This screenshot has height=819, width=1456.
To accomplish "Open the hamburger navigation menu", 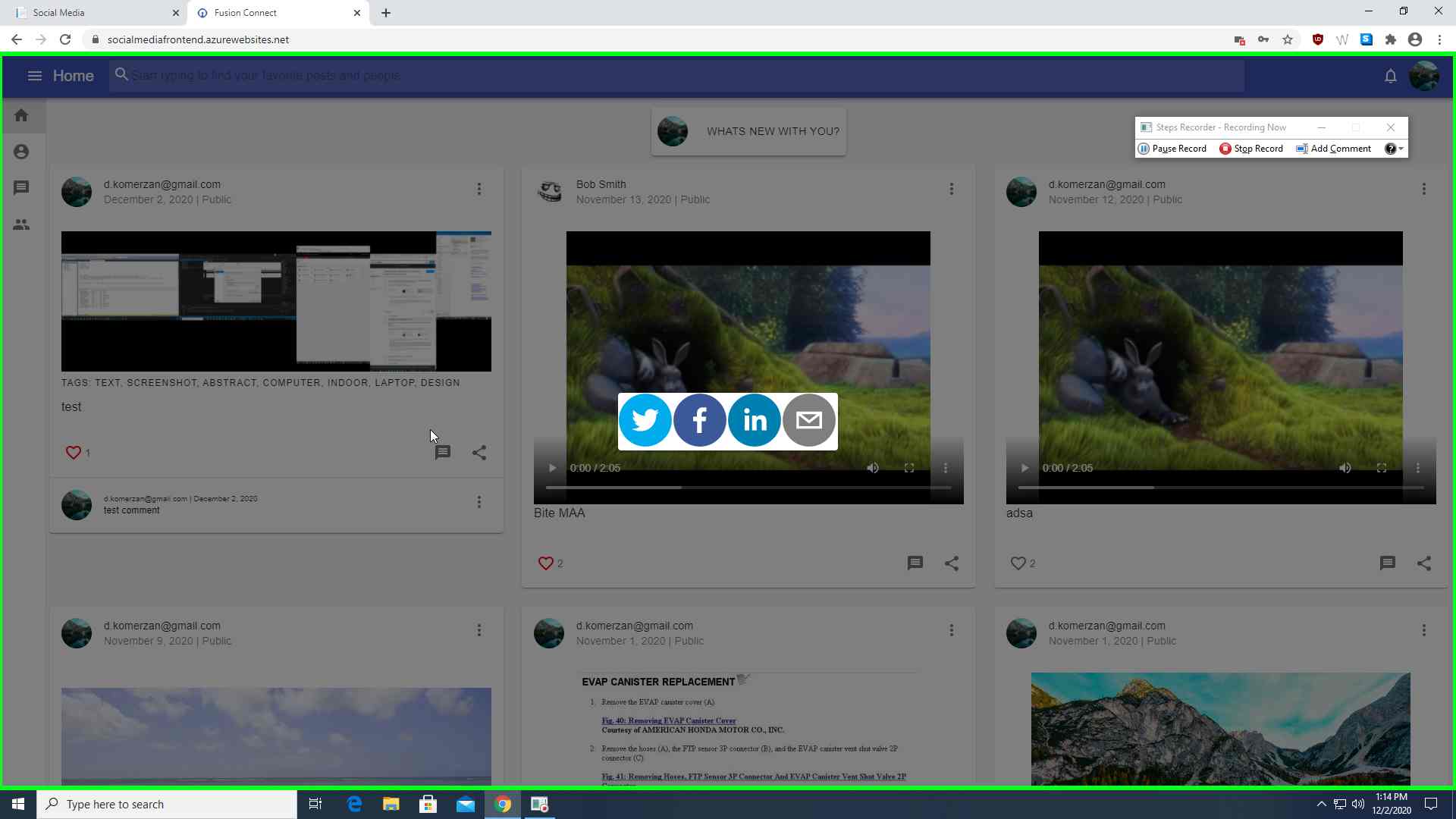I will click(x=34, y=76).
